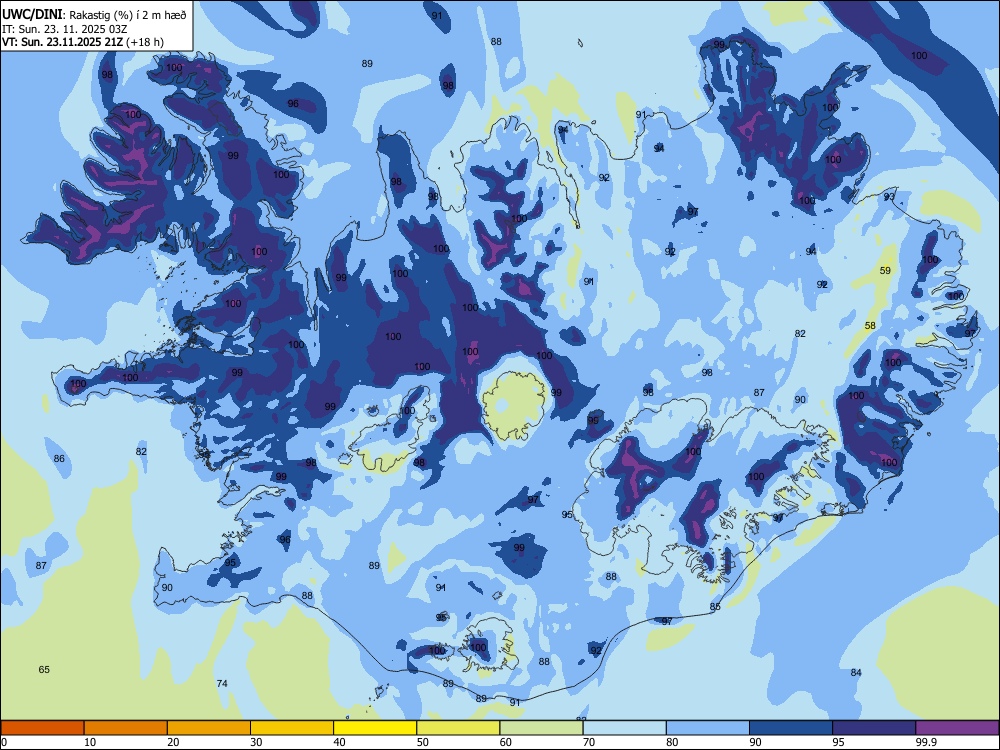Click the light blue 80–90 legend swatch
Screen dimensions: 1000x750
pos(708,728)
